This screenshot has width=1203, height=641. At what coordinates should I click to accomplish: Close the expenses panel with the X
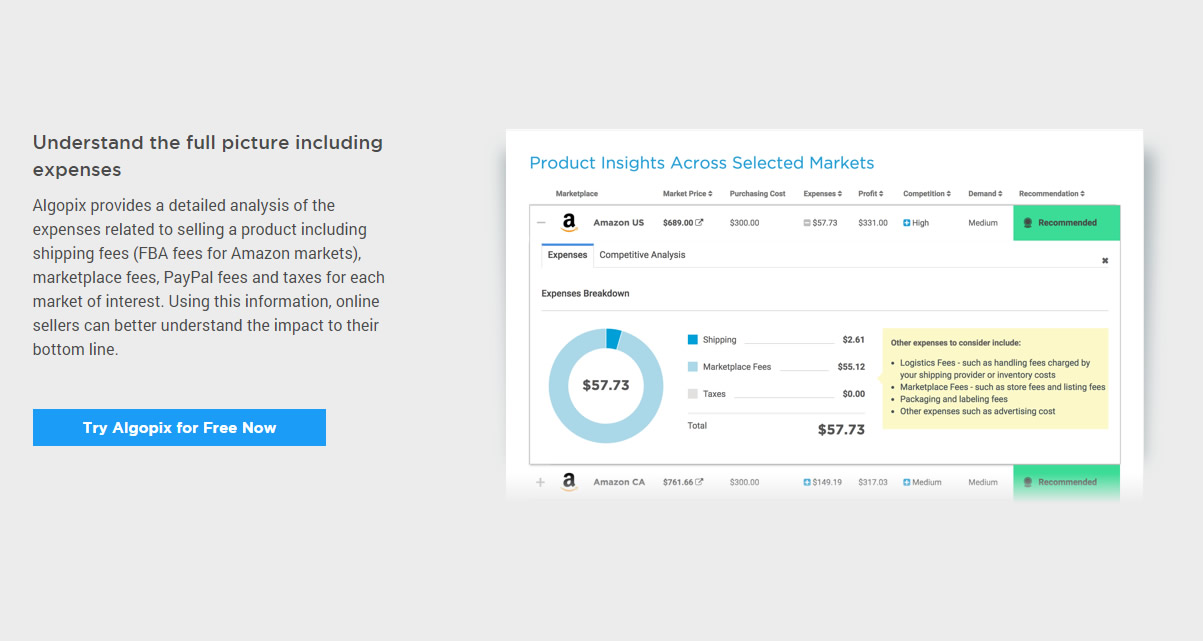tap(1105, 260)
